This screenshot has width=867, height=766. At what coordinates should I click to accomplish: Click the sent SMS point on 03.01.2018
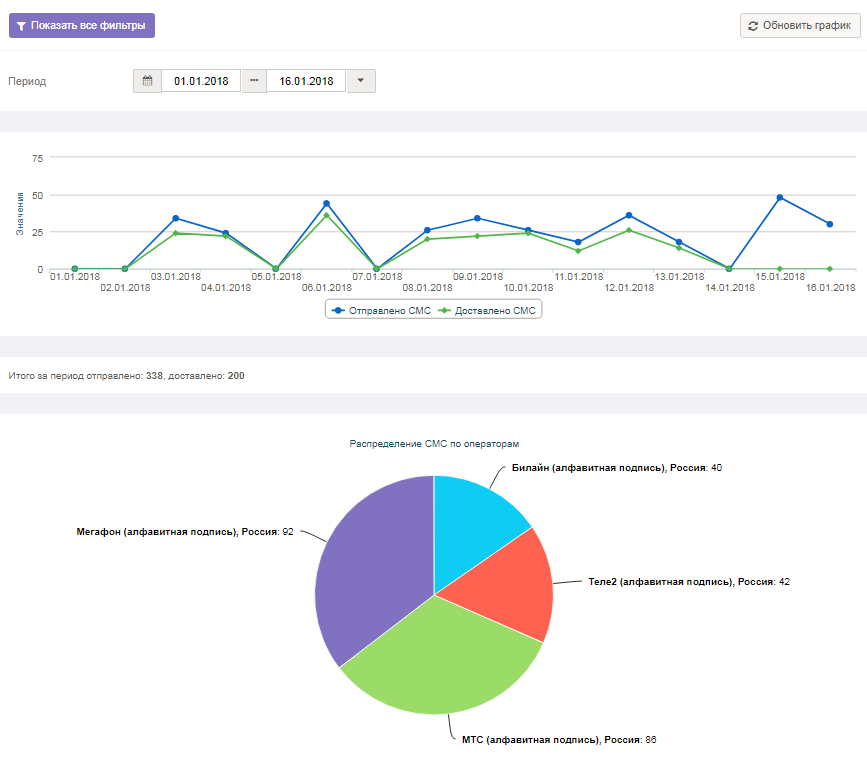point(175,218)
